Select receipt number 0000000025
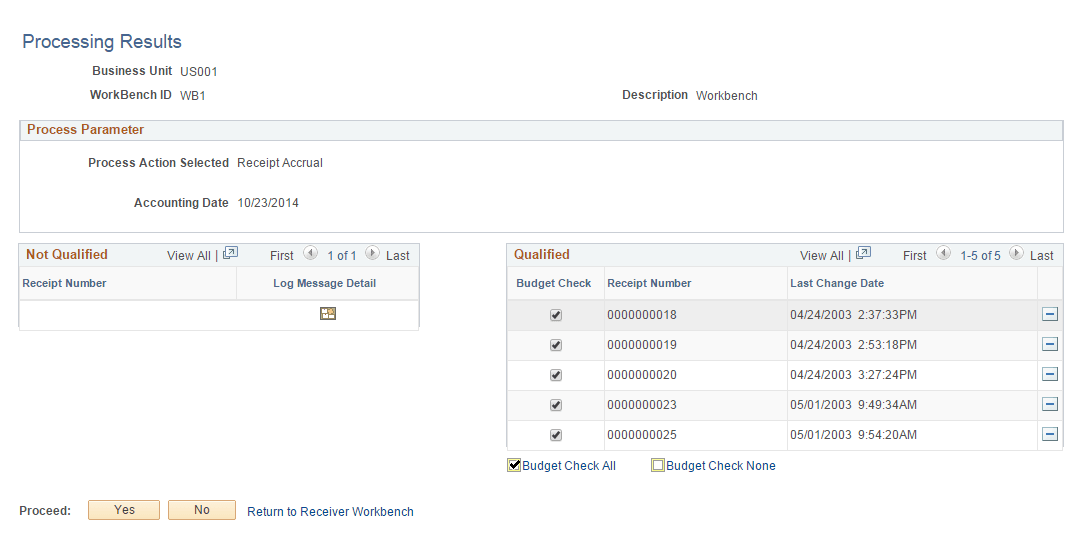The width and height of the screenshot is (1075, 540). (x=642, y=435)
